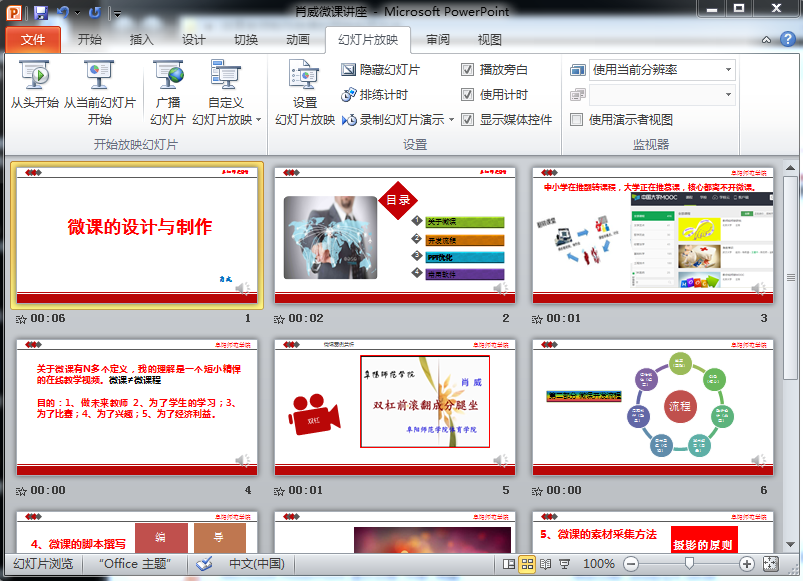The height and width of the screenshot is (581, 803).
Task: Click the scrollbar down arrow
Action: click(x=790, y=545)
